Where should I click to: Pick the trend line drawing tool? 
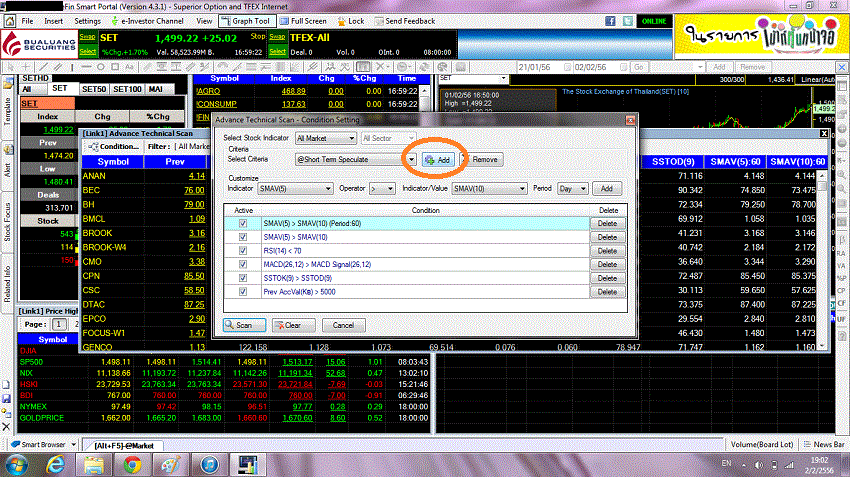[44, 67]
